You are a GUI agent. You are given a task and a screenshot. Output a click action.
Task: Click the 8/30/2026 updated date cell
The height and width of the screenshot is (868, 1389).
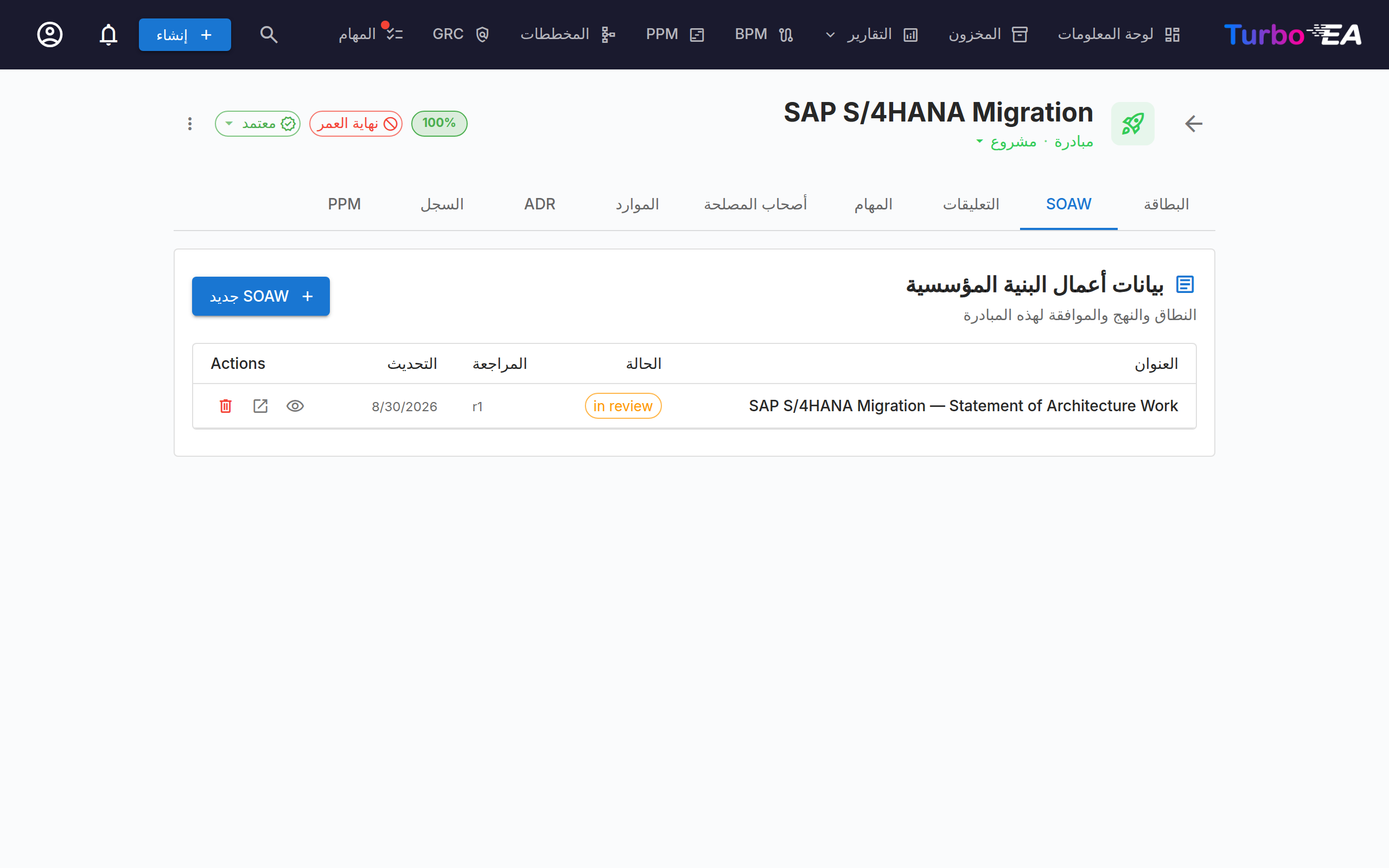pyautogui.click(x=404, y=407)
